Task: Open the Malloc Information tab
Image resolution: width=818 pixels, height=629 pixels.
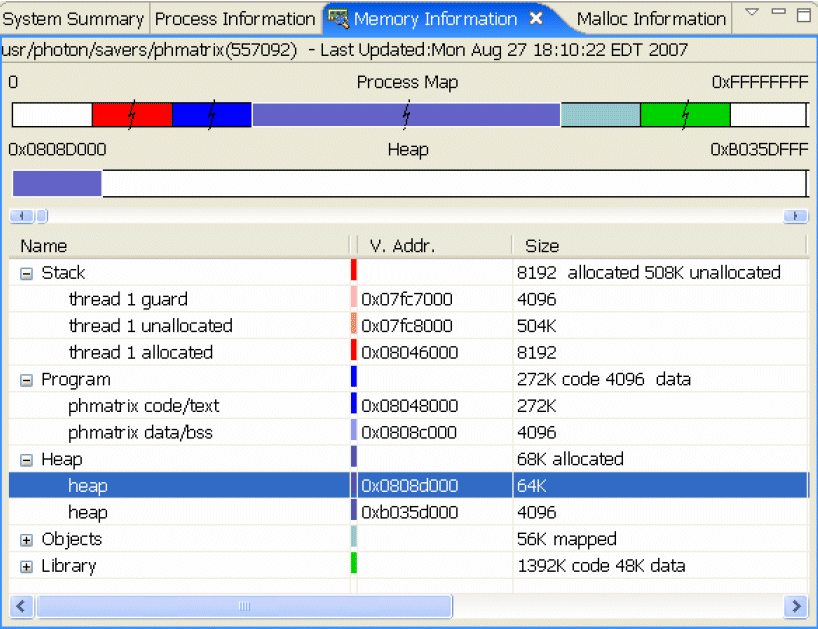Action: 651,17
